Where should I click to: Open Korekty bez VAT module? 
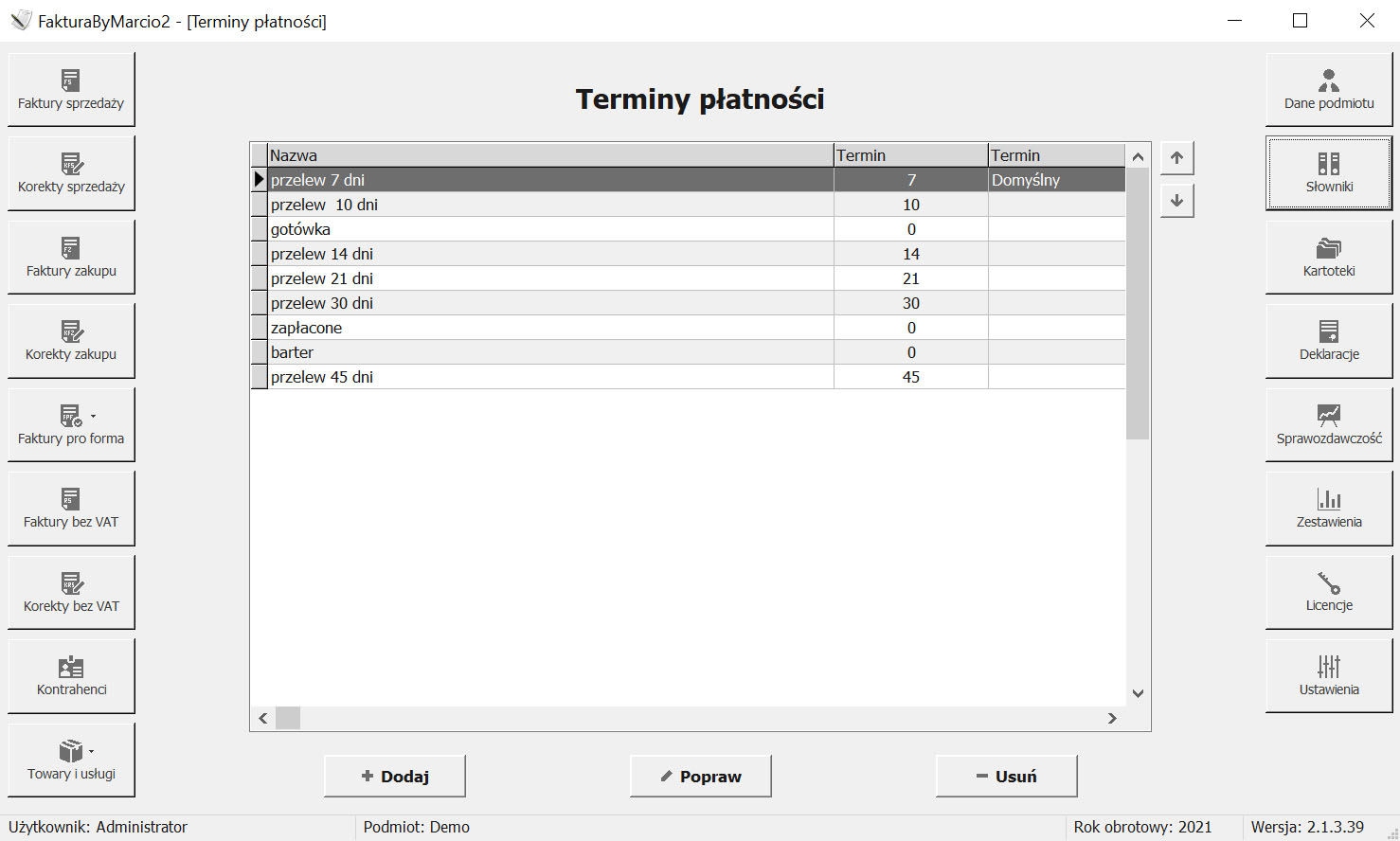(x=71, y=592)
